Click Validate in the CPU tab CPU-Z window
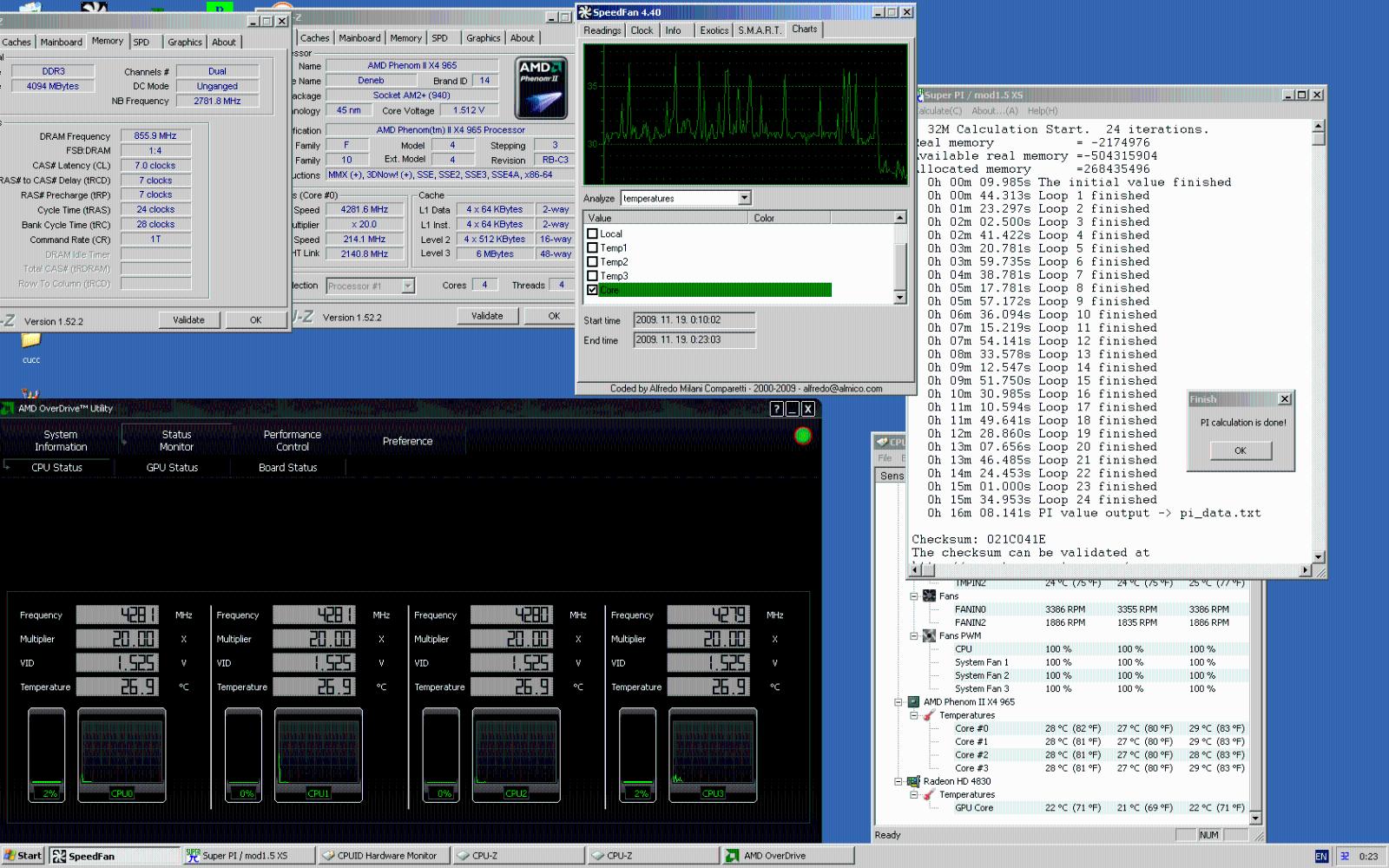The image size is (1389, 868). pos(487,316)
